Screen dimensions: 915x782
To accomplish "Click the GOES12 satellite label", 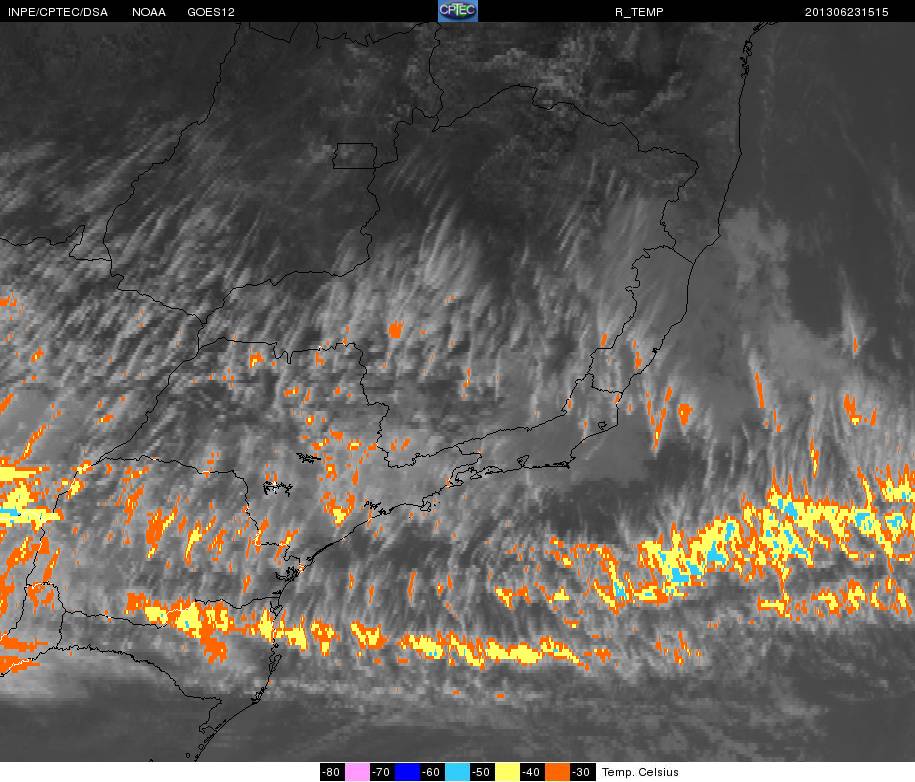I will pyautogui.click(x=211, y=12).
